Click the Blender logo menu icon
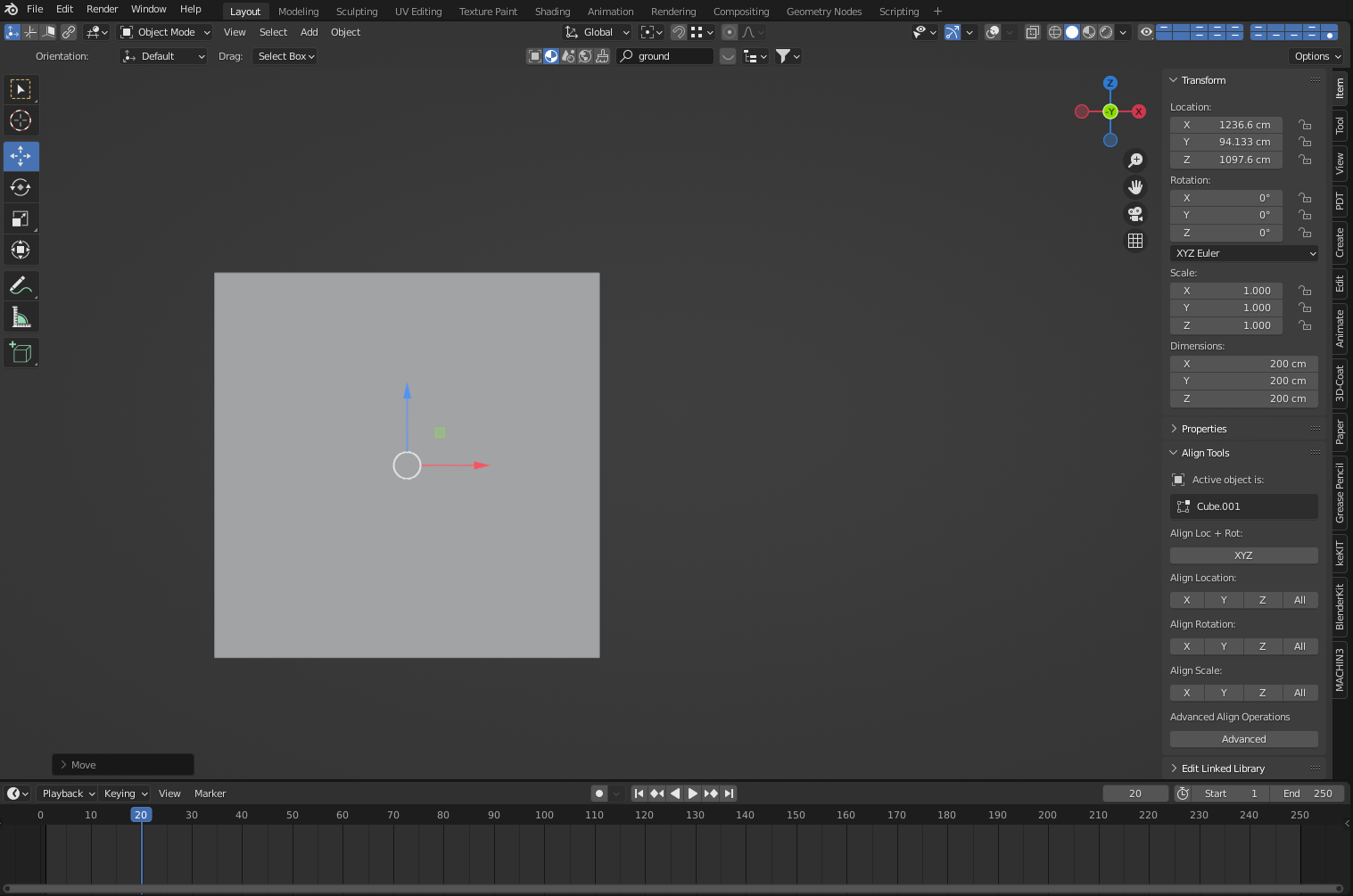The width and height of the screenshot is (1353, 896). click(x=12, y=9)
